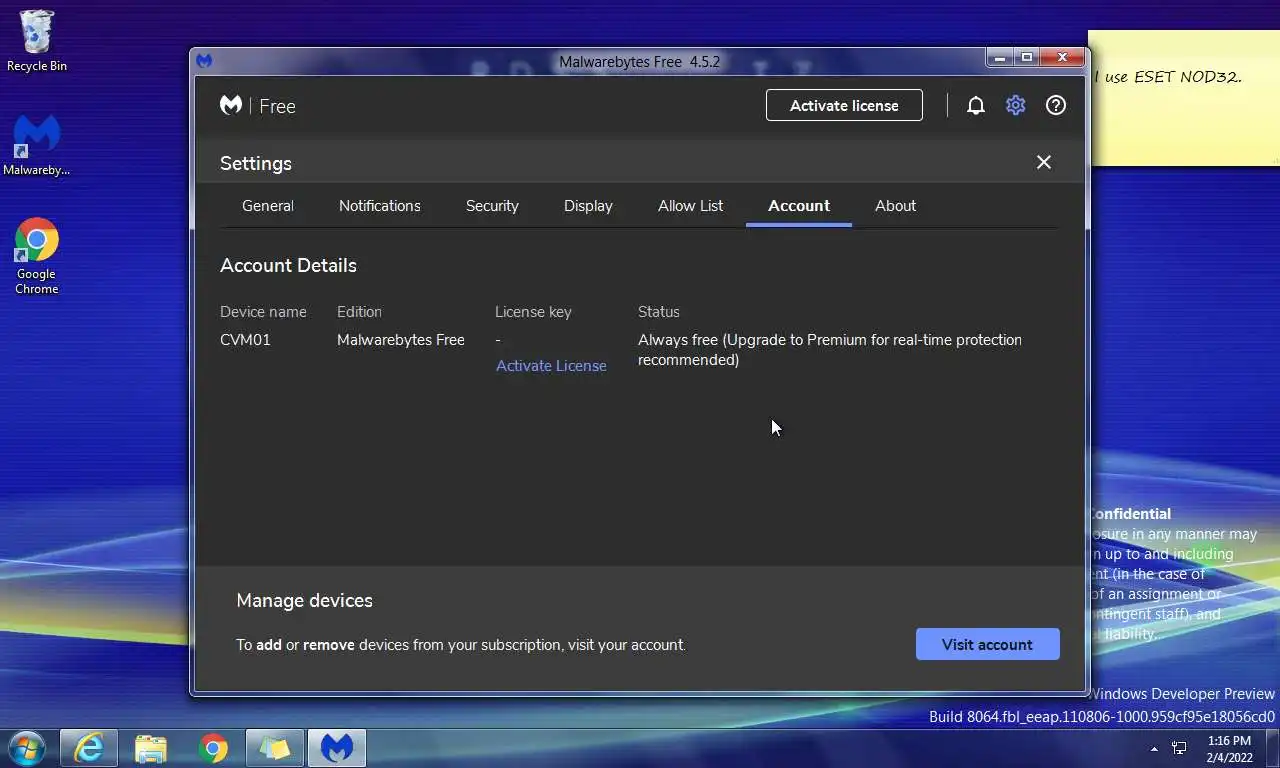This screenshot has width=1280, height=768.
Task: Open the Recycle Bin desktop icon
Action: [x=37, y=41]
